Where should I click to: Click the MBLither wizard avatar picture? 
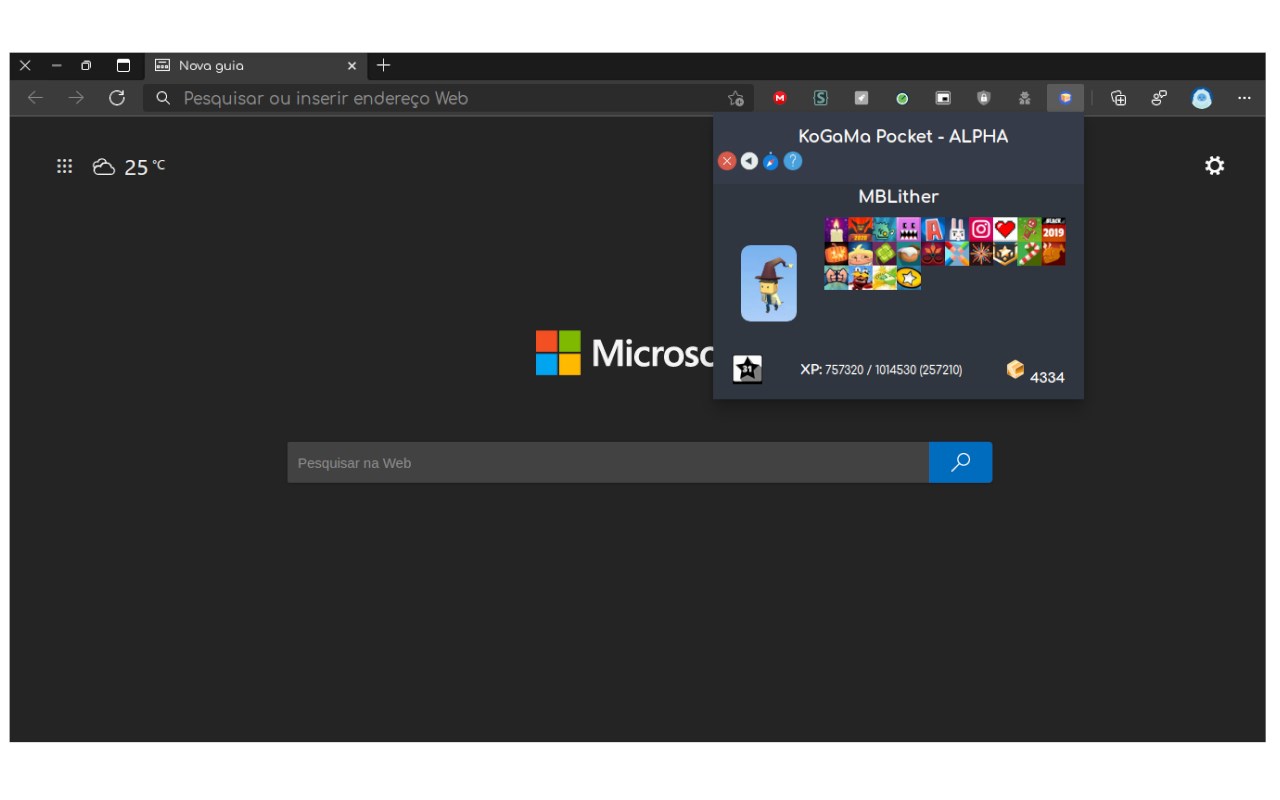point(769,283)
